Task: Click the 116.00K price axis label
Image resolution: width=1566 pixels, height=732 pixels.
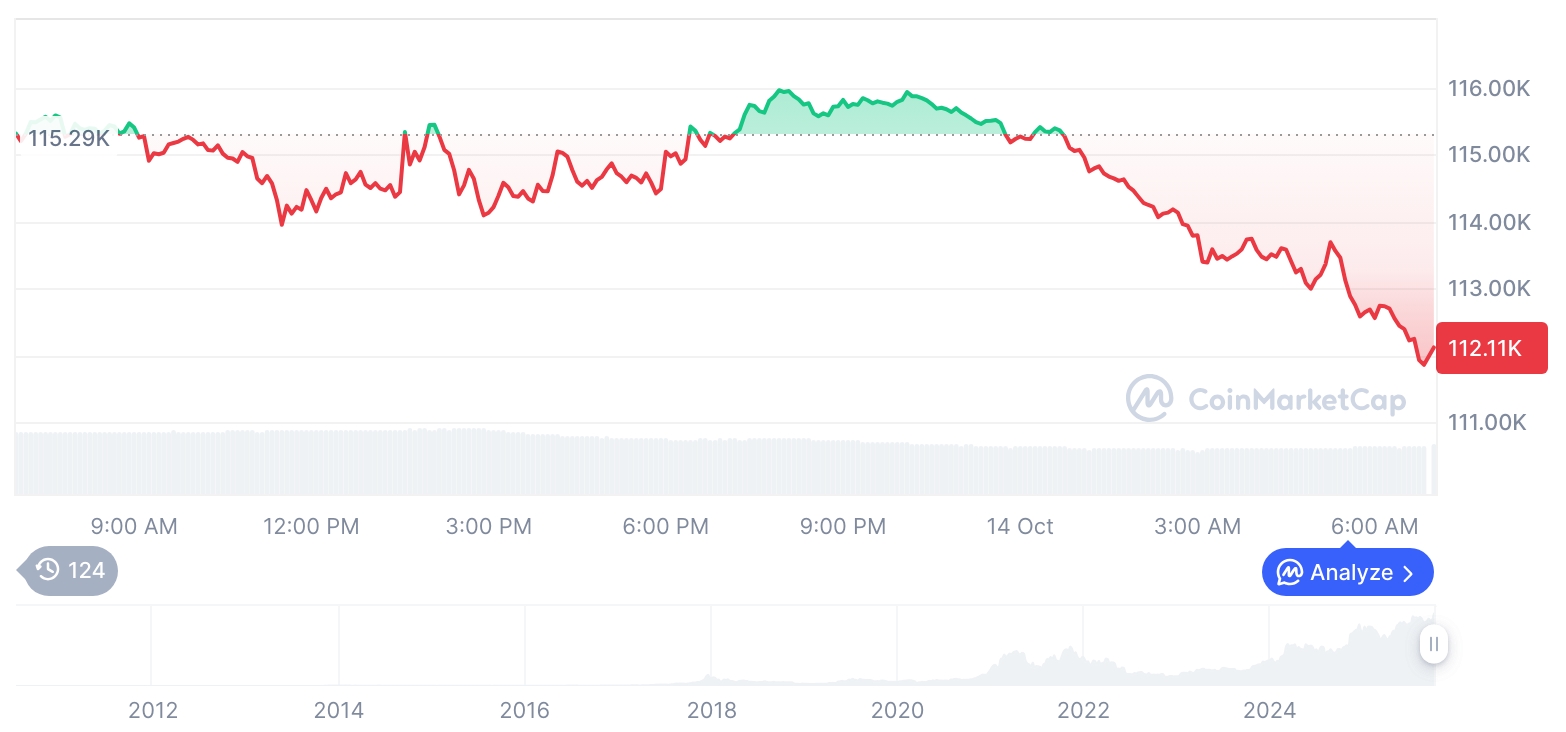Action: [1489, 89]
